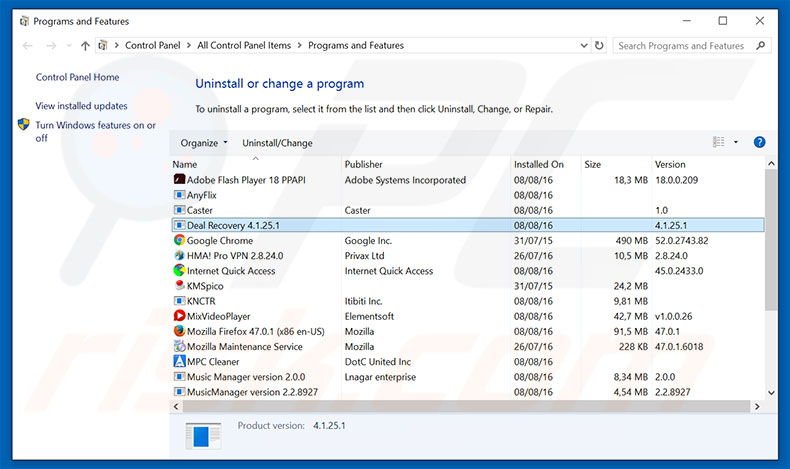The width and height of the screenshot is (790, 469).
Task: Click the Windows features shield icon
Action: click(24, 124)
